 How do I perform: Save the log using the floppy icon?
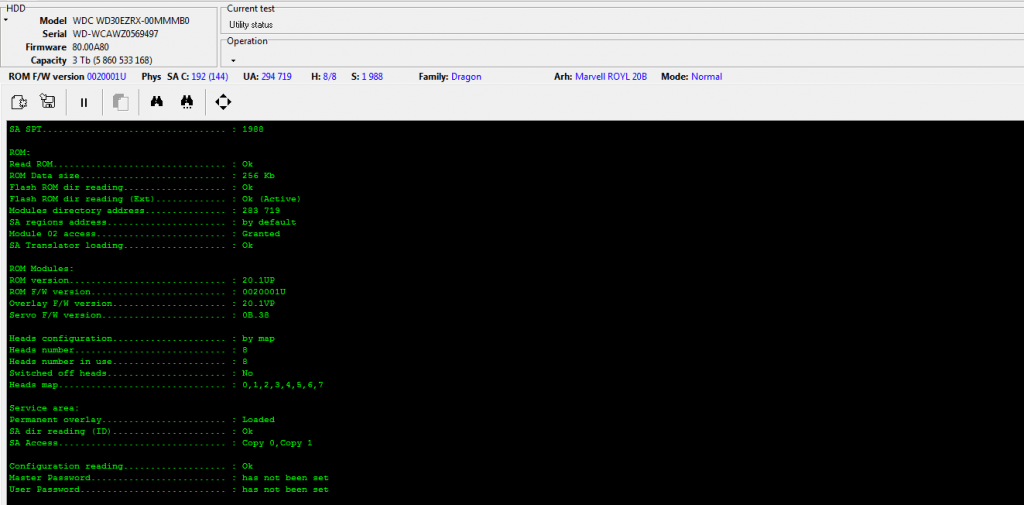pos(48,102)
